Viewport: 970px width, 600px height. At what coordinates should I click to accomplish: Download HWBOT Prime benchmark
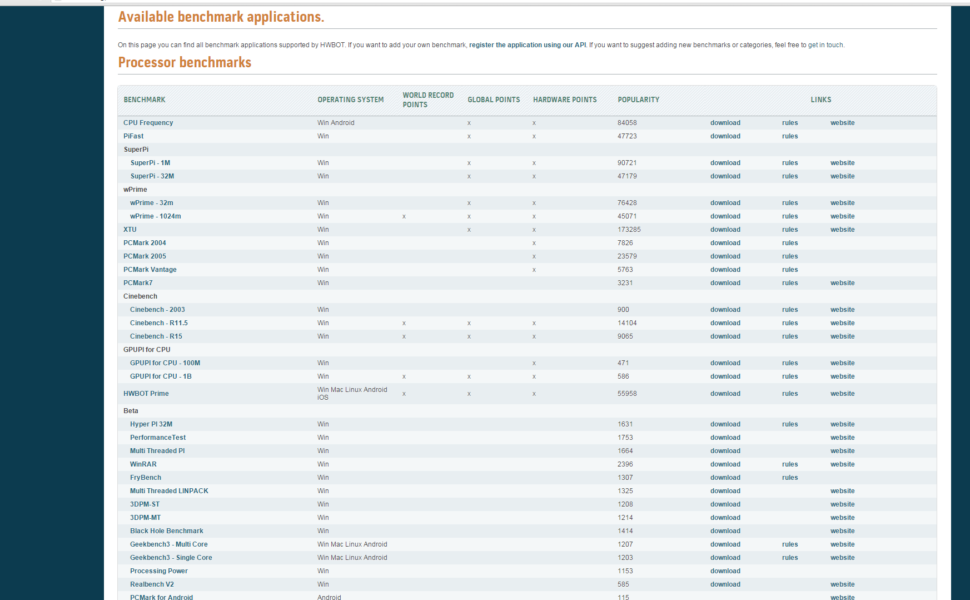725,393
